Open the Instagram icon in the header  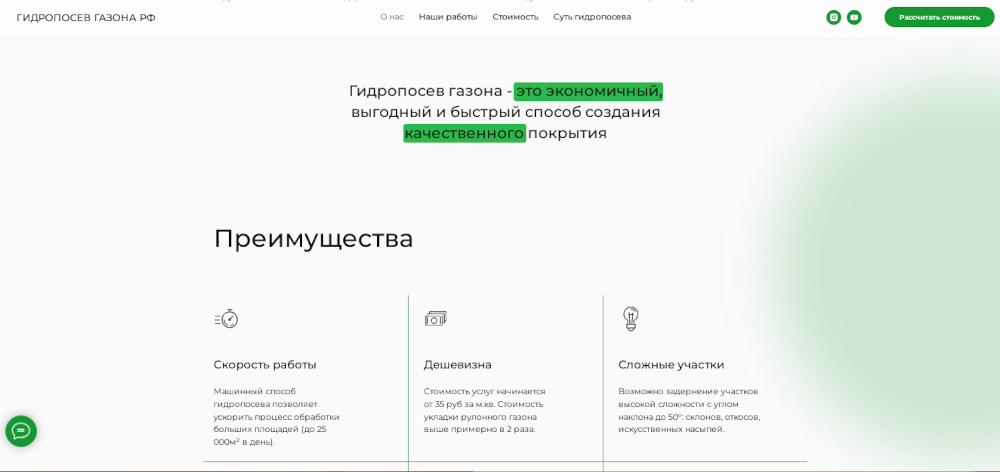pos(834,18)
